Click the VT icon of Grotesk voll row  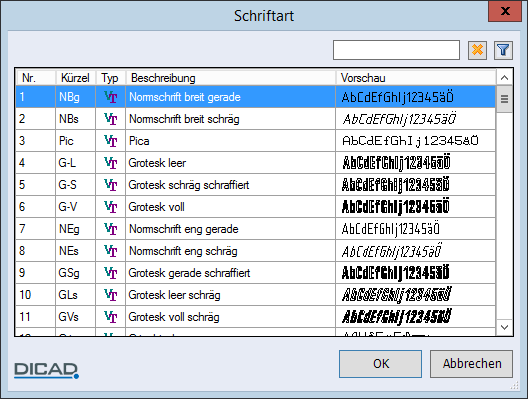coord(110,207)
